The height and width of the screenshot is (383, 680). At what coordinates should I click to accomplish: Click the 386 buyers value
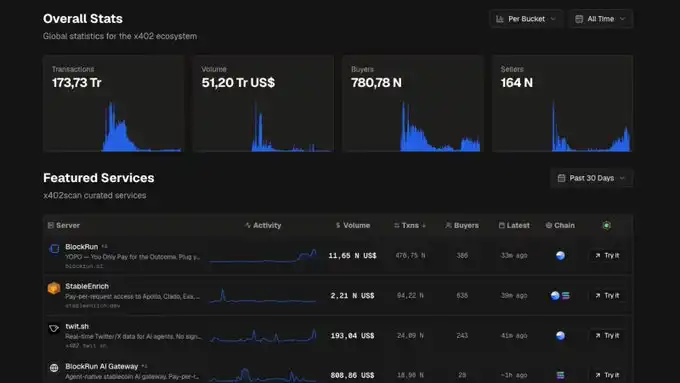(462, 255)
